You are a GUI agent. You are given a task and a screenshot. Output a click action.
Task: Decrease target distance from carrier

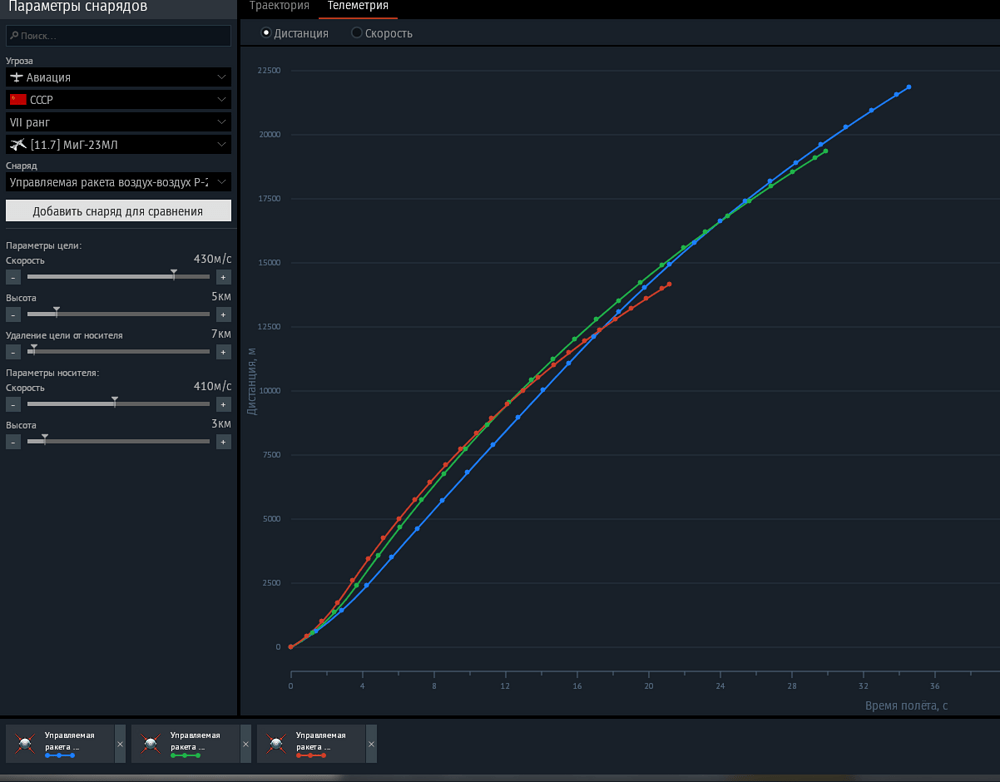tap(13, 352)
